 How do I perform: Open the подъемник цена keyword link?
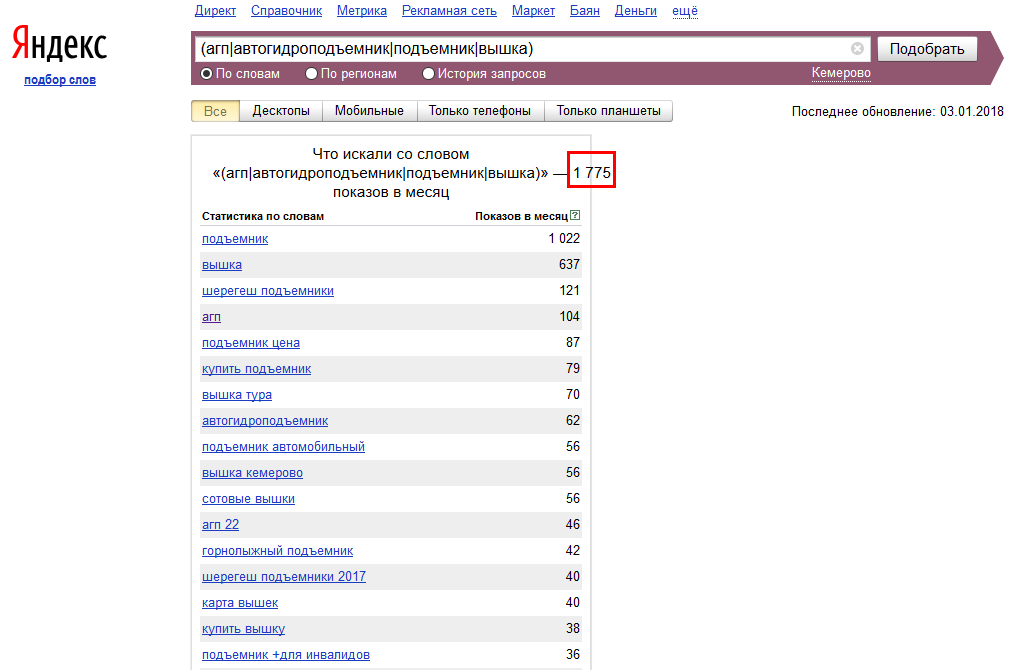[x=251, y=343]
